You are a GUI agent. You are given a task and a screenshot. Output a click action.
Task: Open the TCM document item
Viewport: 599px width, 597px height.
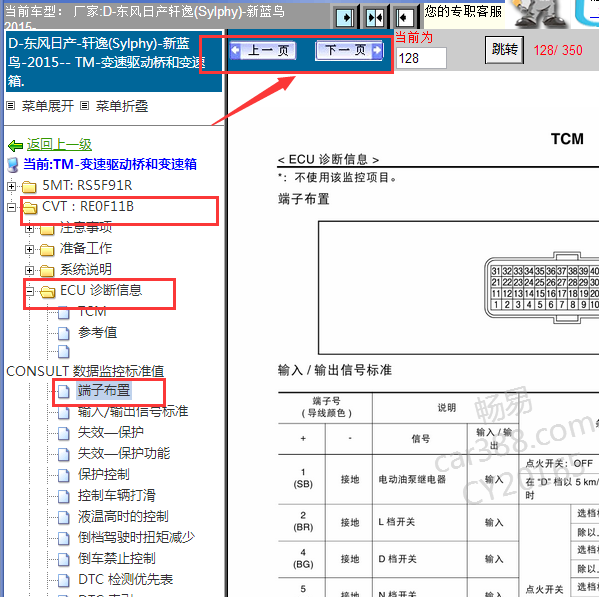click(92, 311)
